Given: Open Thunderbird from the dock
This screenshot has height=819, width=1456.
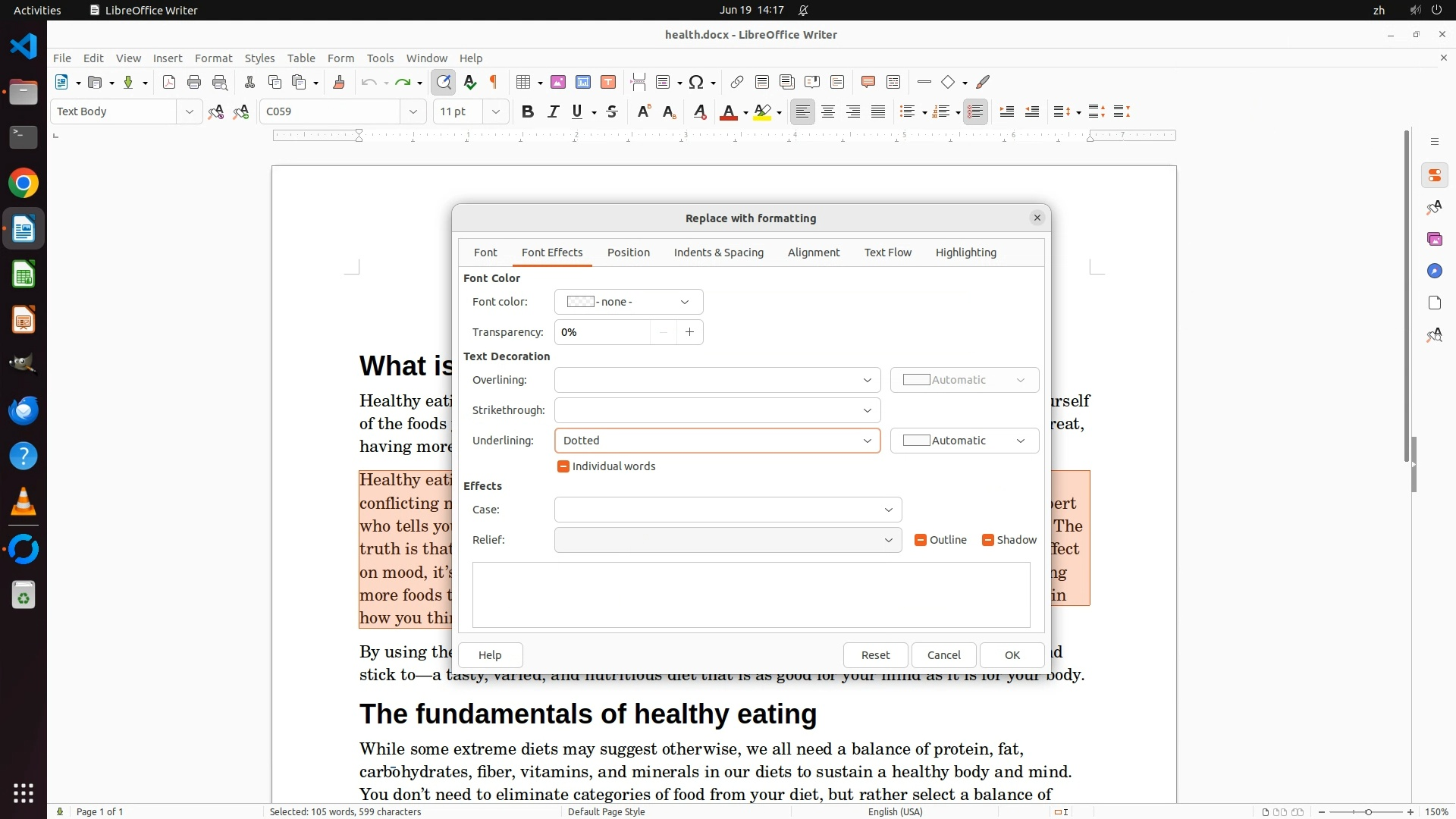Looking at the screenshot, I should point(24,411).
